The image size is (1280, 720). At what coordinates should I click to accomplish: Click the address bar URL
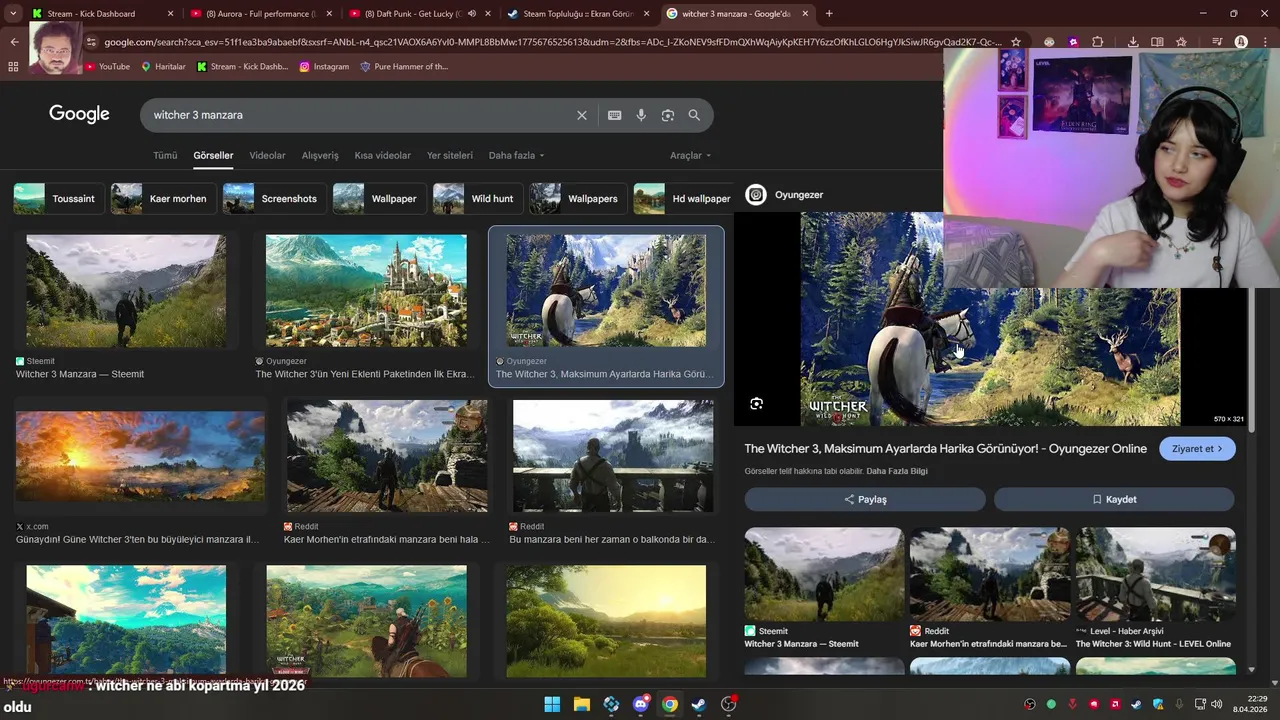[x=552, y=42]
